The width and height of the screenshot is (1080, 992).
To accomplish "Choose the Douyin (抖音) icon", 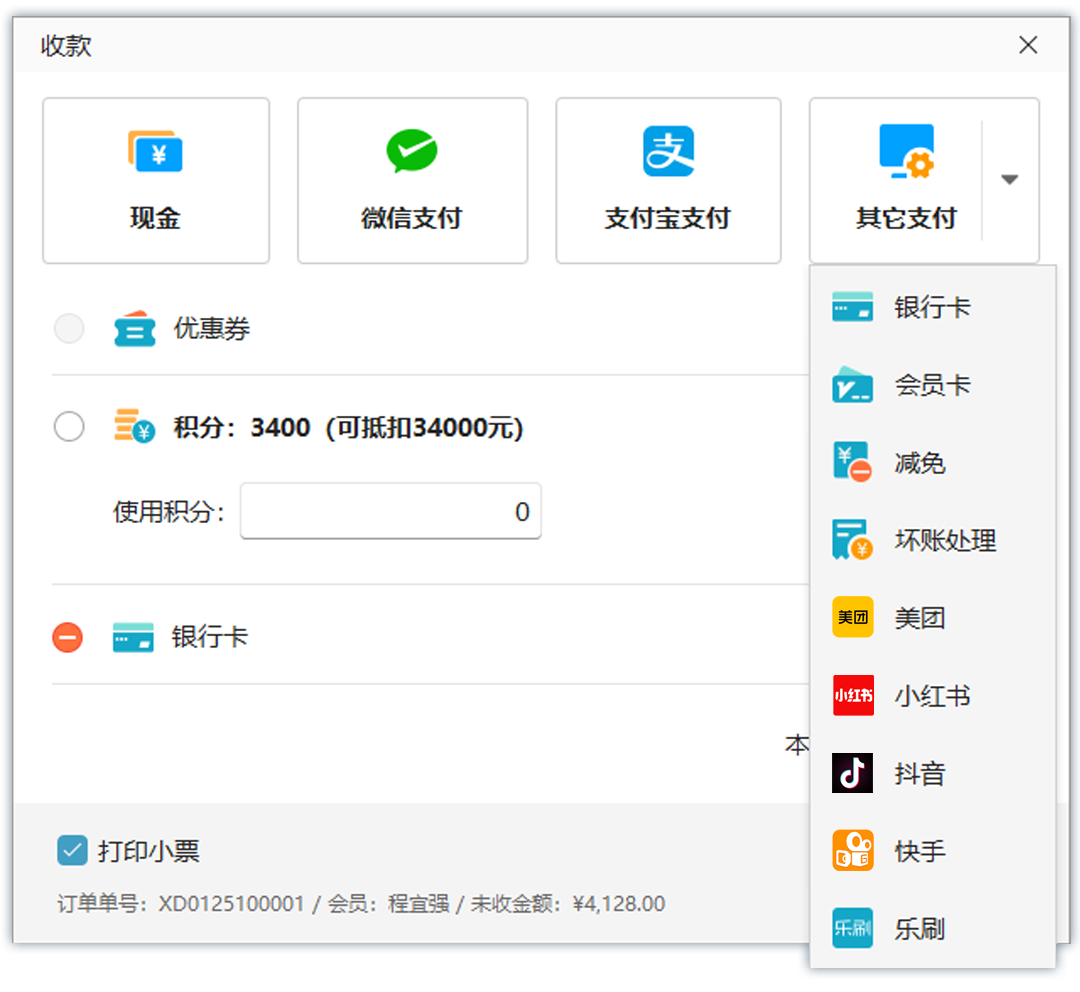I will click(852, 773).
